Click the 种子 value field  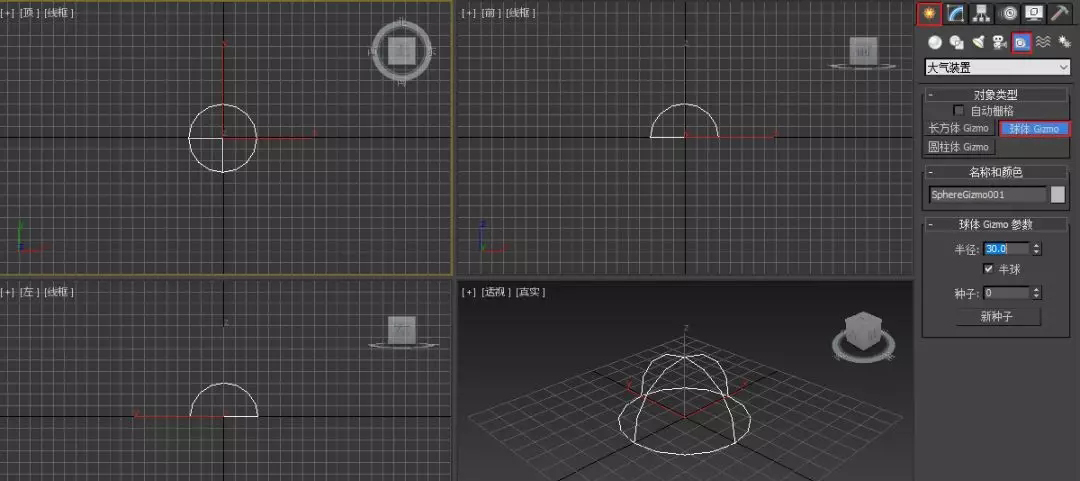coord(1007,293)
